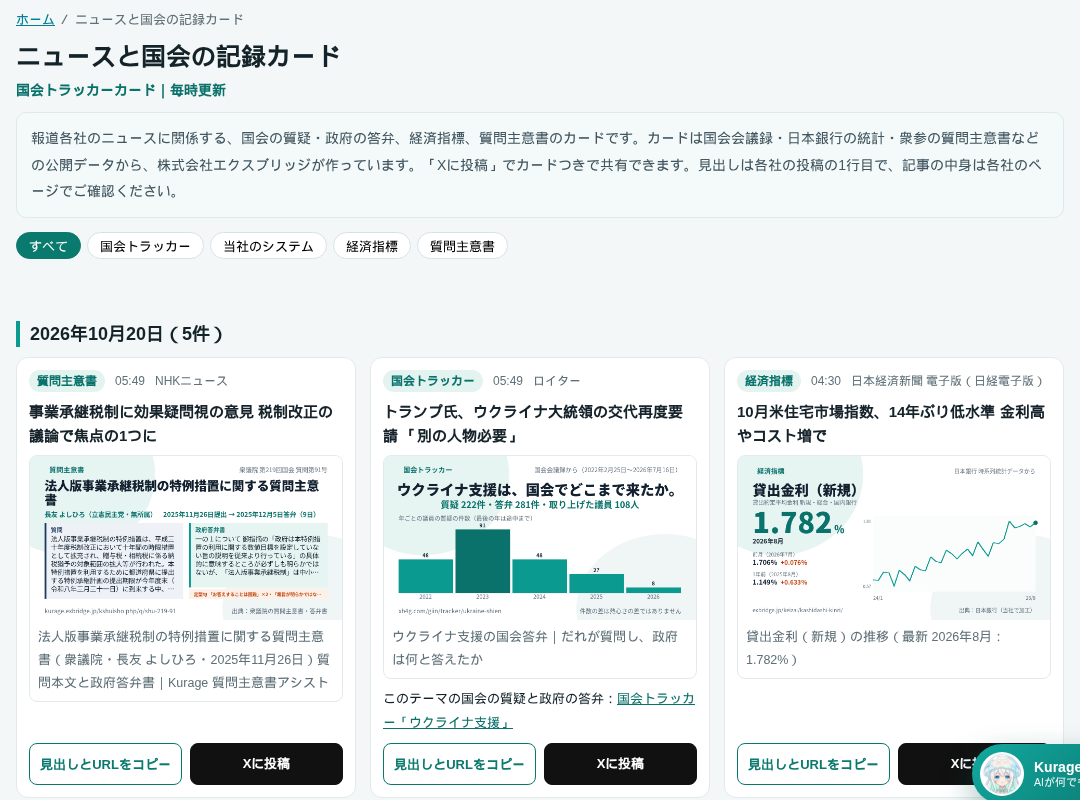Click caption 貸出金利（新規）の推移
Image resolution: width=1080 pixels, height=800 pixels.
pyautogui.click(x=874, y=648)
